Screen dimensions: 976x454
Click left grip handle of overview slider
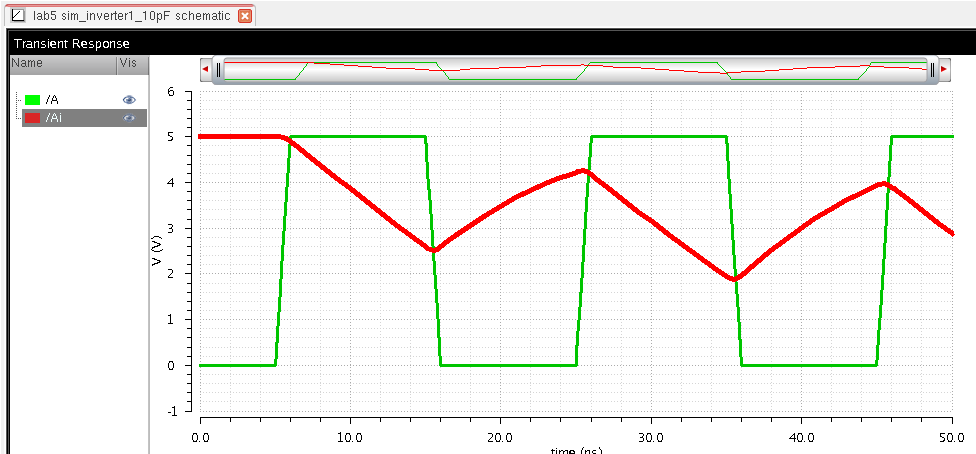[218, 70]
